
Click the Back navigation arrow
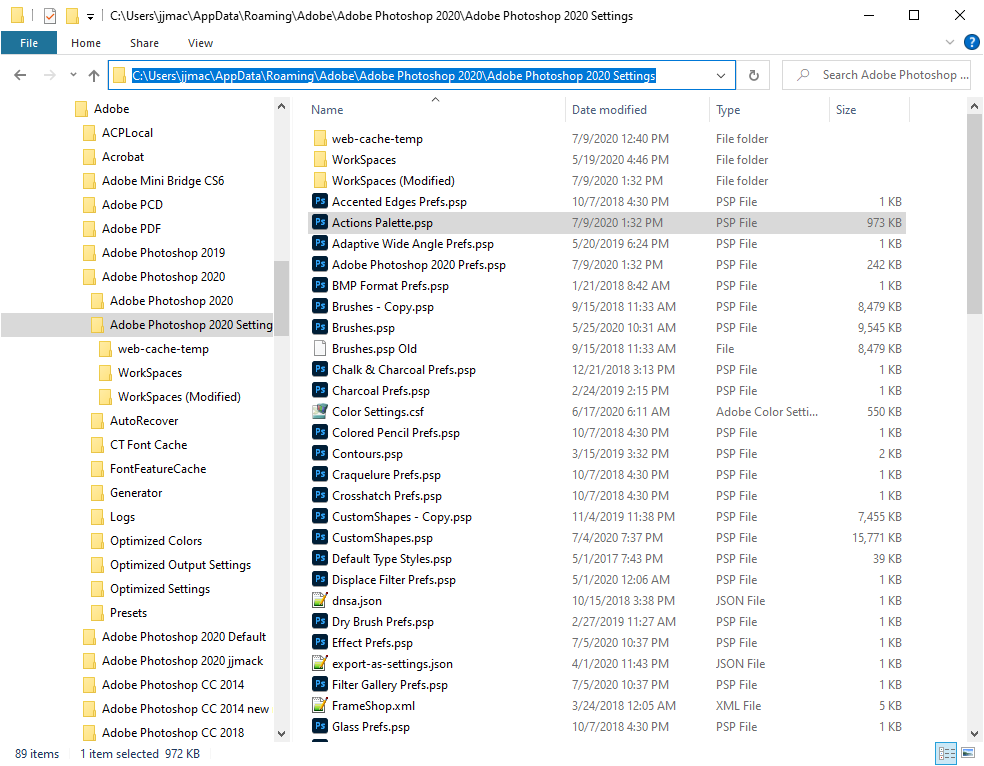pyautogui.click(x=20, y=75)
